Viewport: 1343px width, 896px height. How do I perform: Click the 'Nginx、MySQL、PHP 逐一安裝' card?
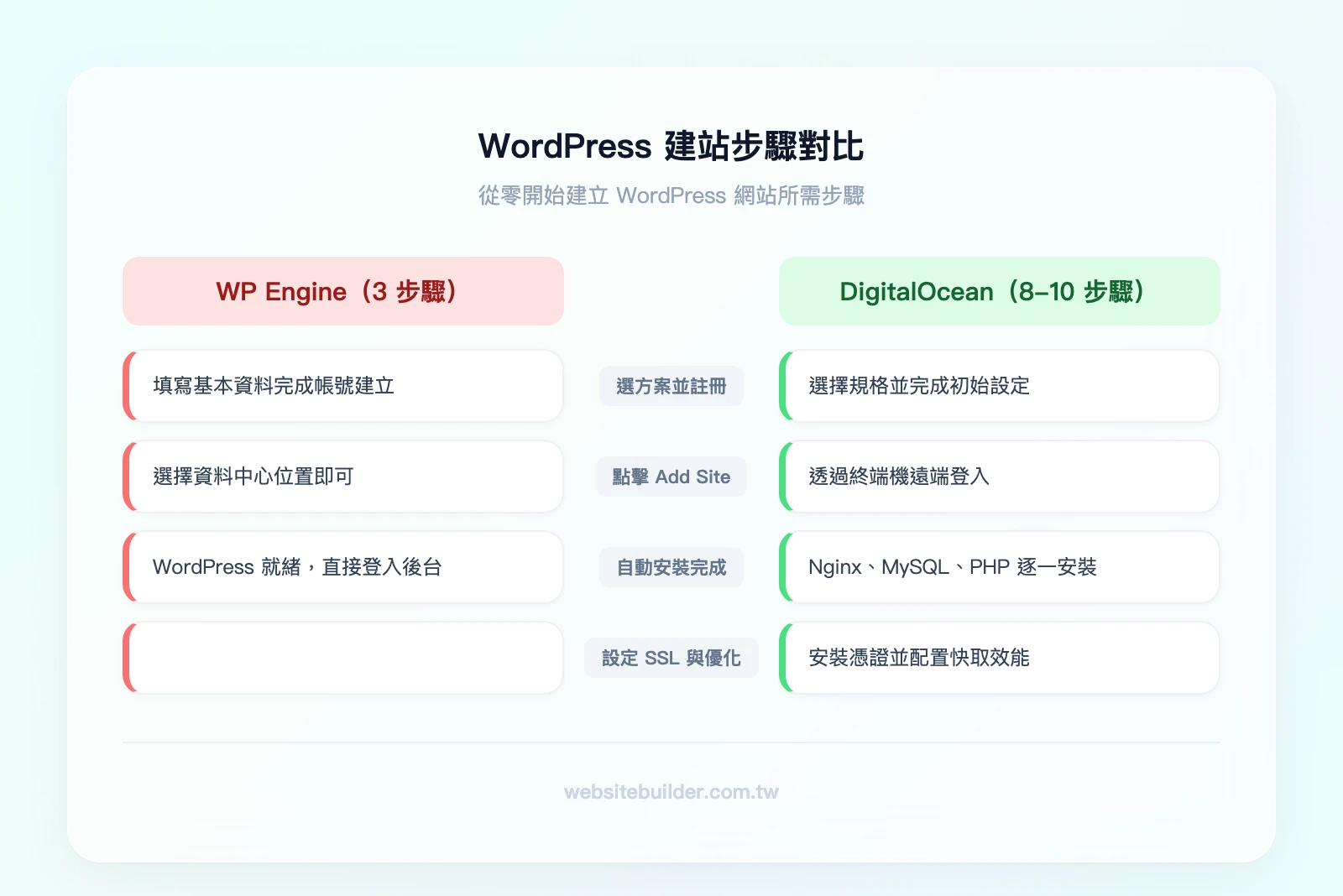(x=999, y=567)
